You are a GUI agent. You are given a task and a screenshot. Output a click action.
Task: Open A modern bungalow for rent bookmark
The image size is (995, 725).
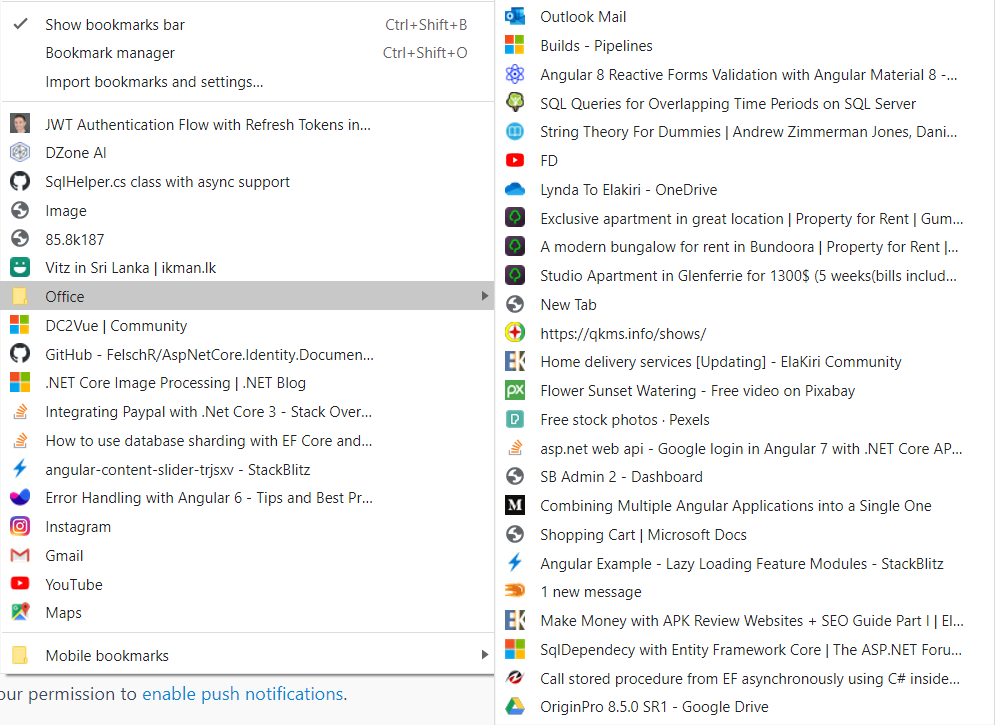point(745,247)
